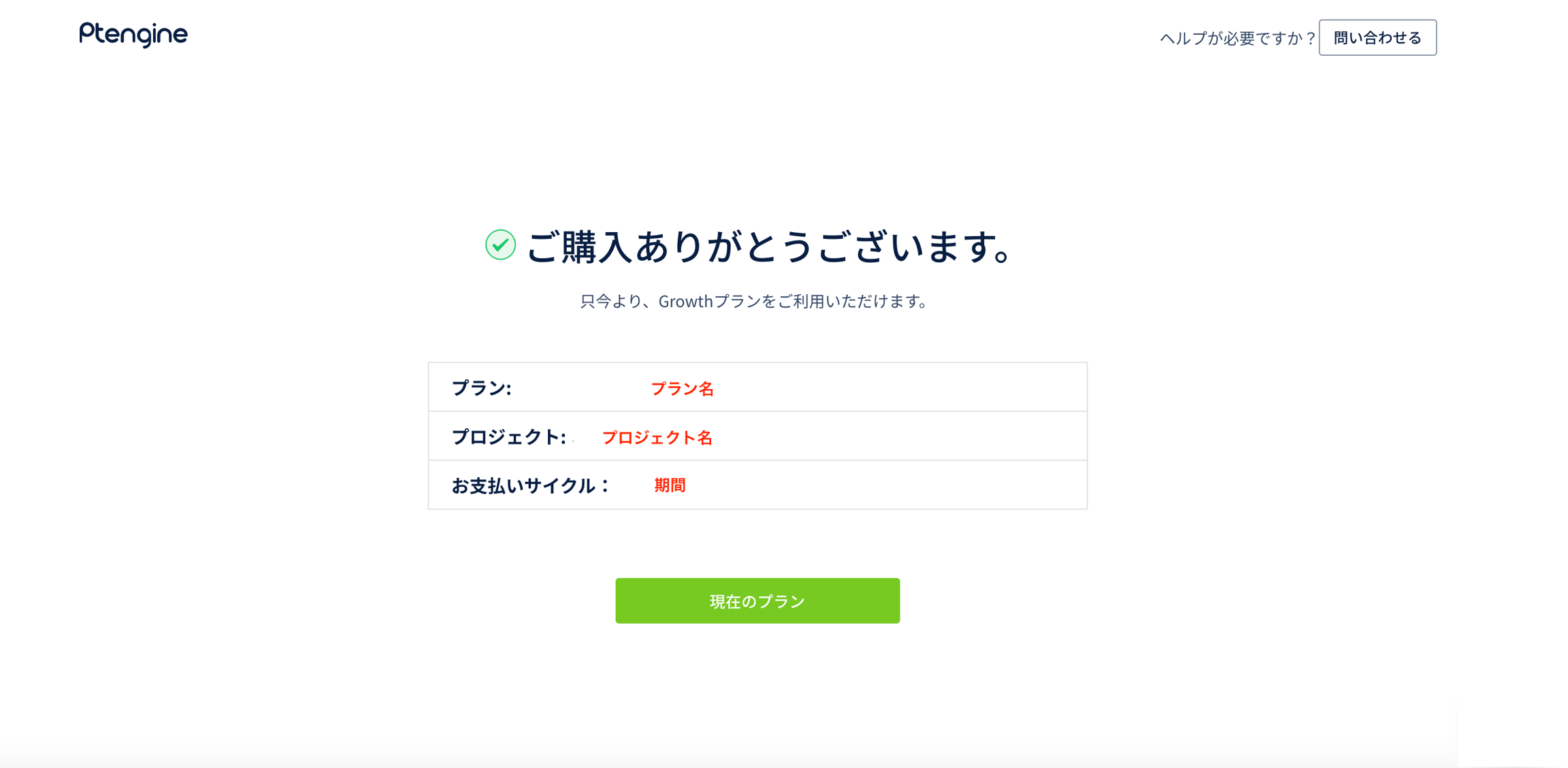
Task: Select the お支払いサイクル row label
Action: coord(523,485)
